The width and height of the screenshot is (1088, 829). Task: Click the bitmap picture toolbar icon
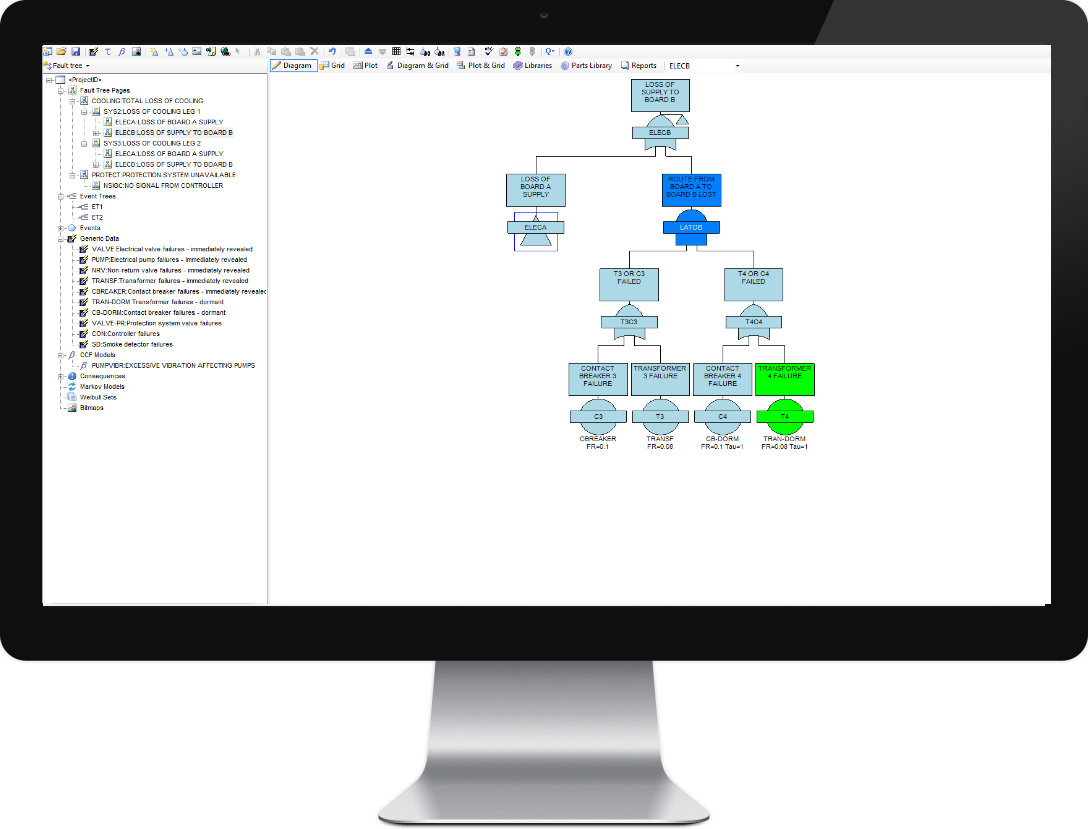(136, 51)
